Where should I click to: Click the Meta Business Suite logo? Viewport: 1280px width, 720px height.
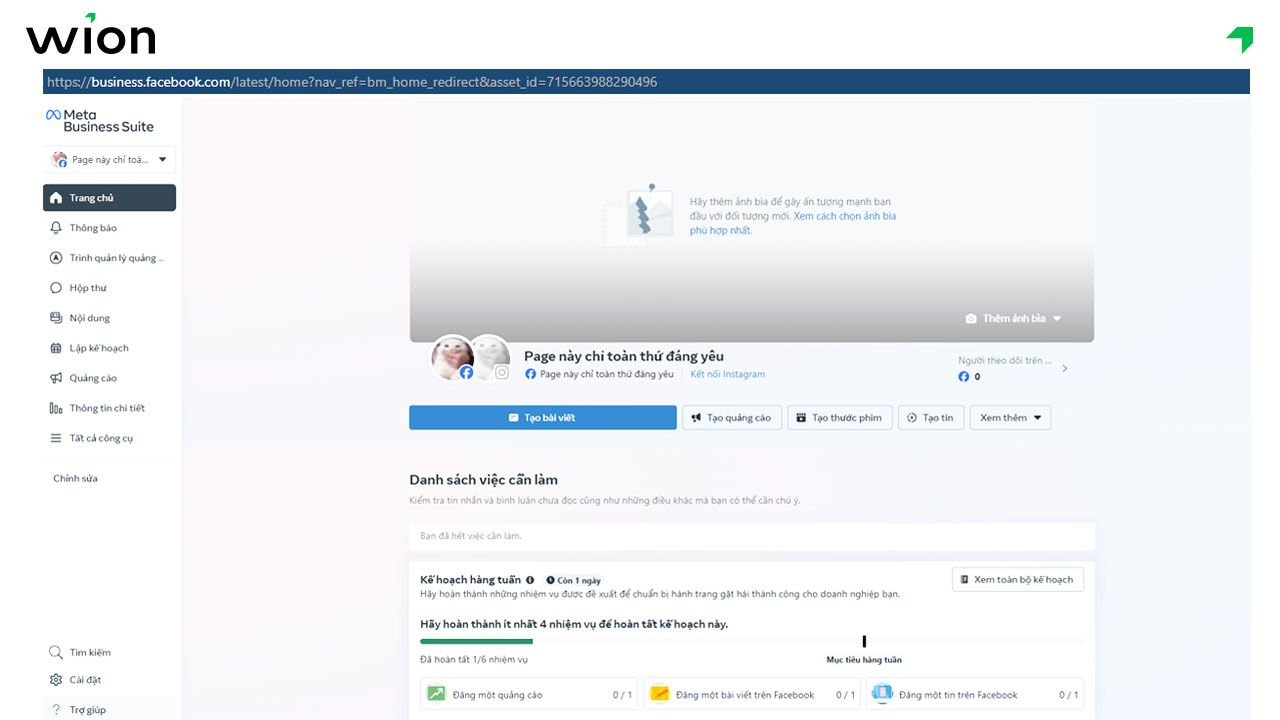pyautogui.click(x=99, y=120)
